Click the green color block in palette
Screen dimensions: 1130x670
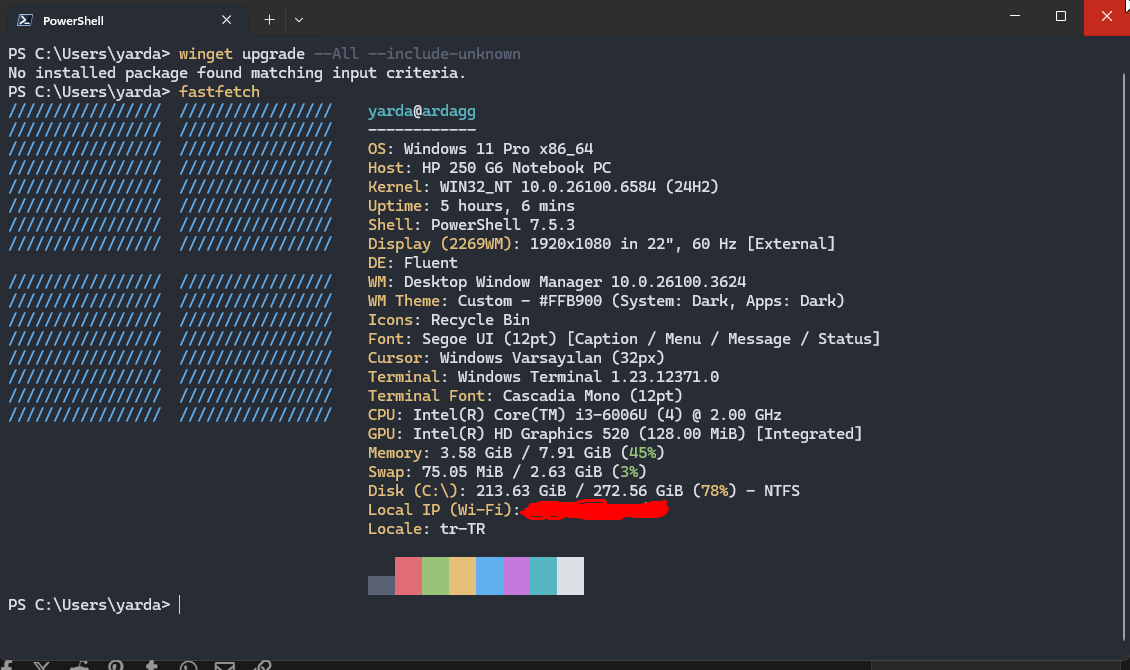[435, 576]
